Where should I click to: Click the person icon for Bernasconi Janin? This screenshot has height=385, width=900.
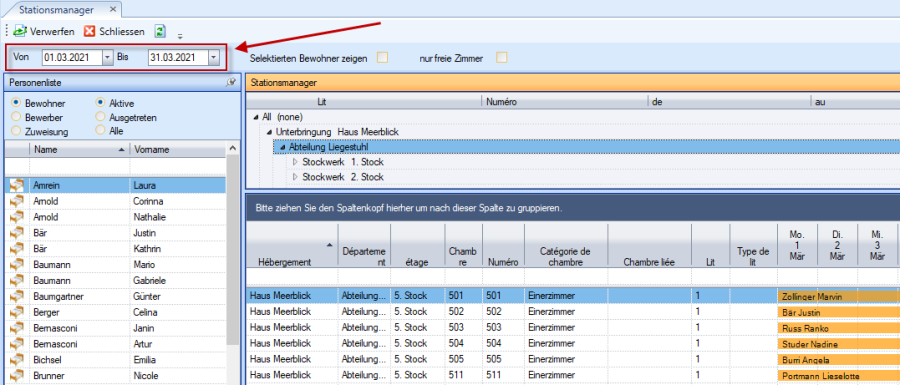pyautogui.click(x=17, y=328)
